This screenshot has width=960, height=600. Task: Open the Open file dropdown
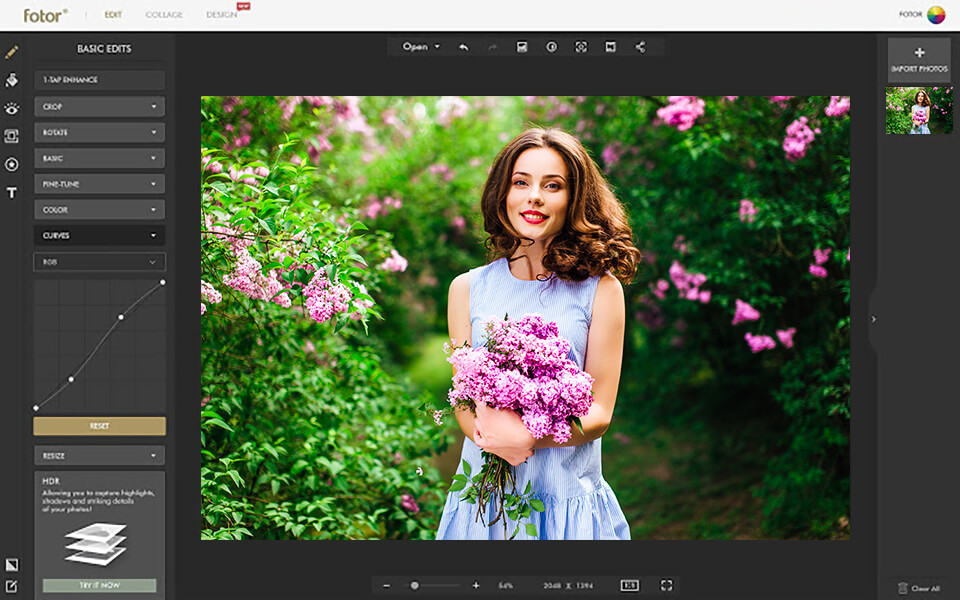coord(421,47)
